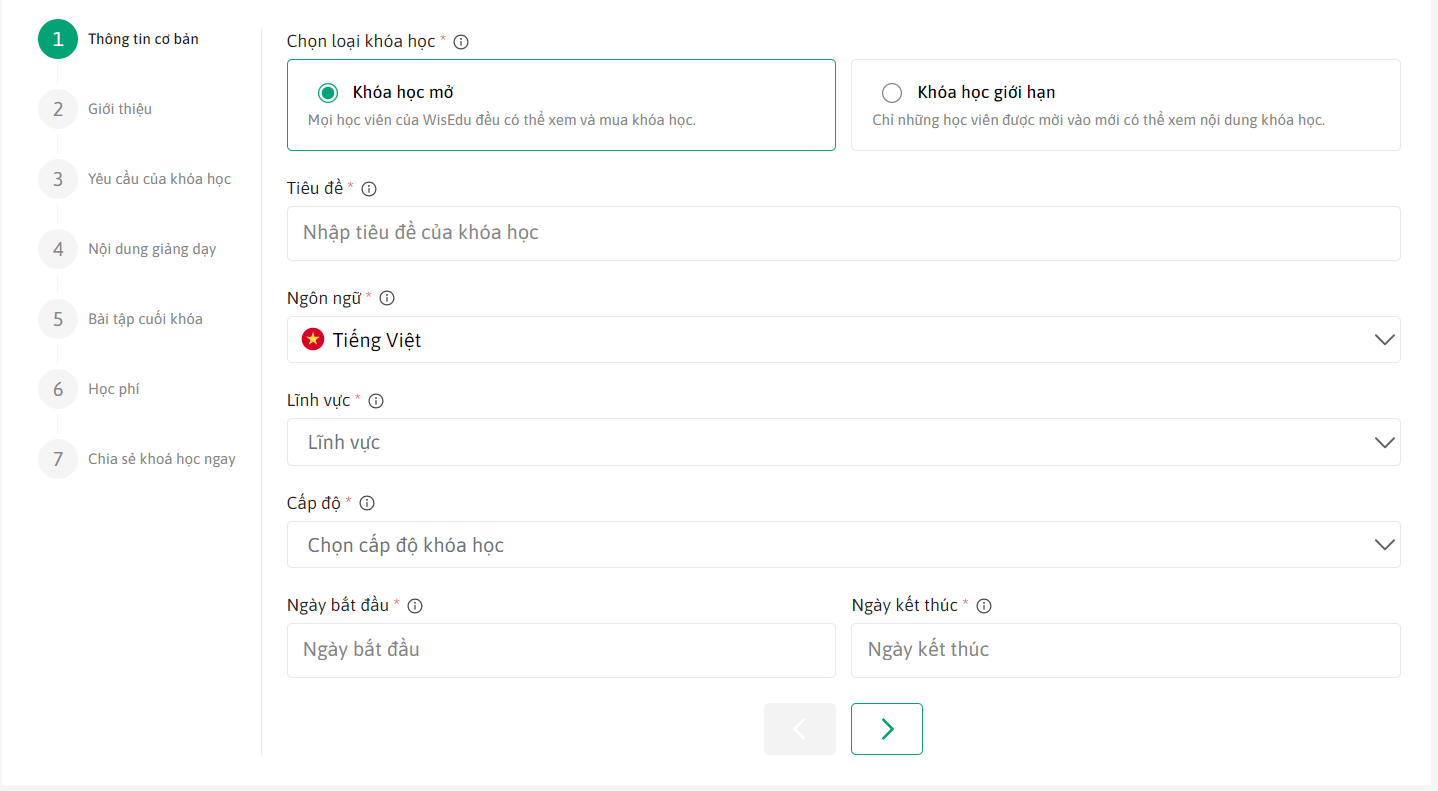Open the Chọn cấp độ khóa học dropdown

click(x=843, y=545)
